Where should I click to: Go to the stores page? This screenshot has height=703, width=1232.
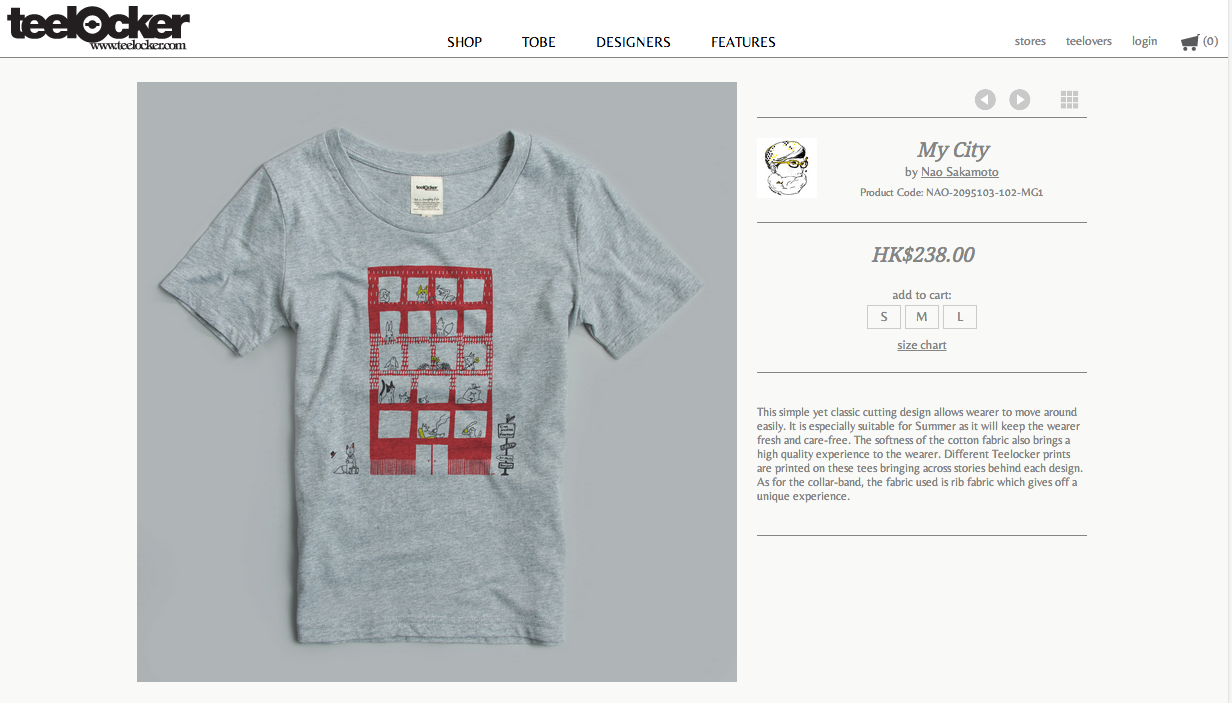(1030, 41)
